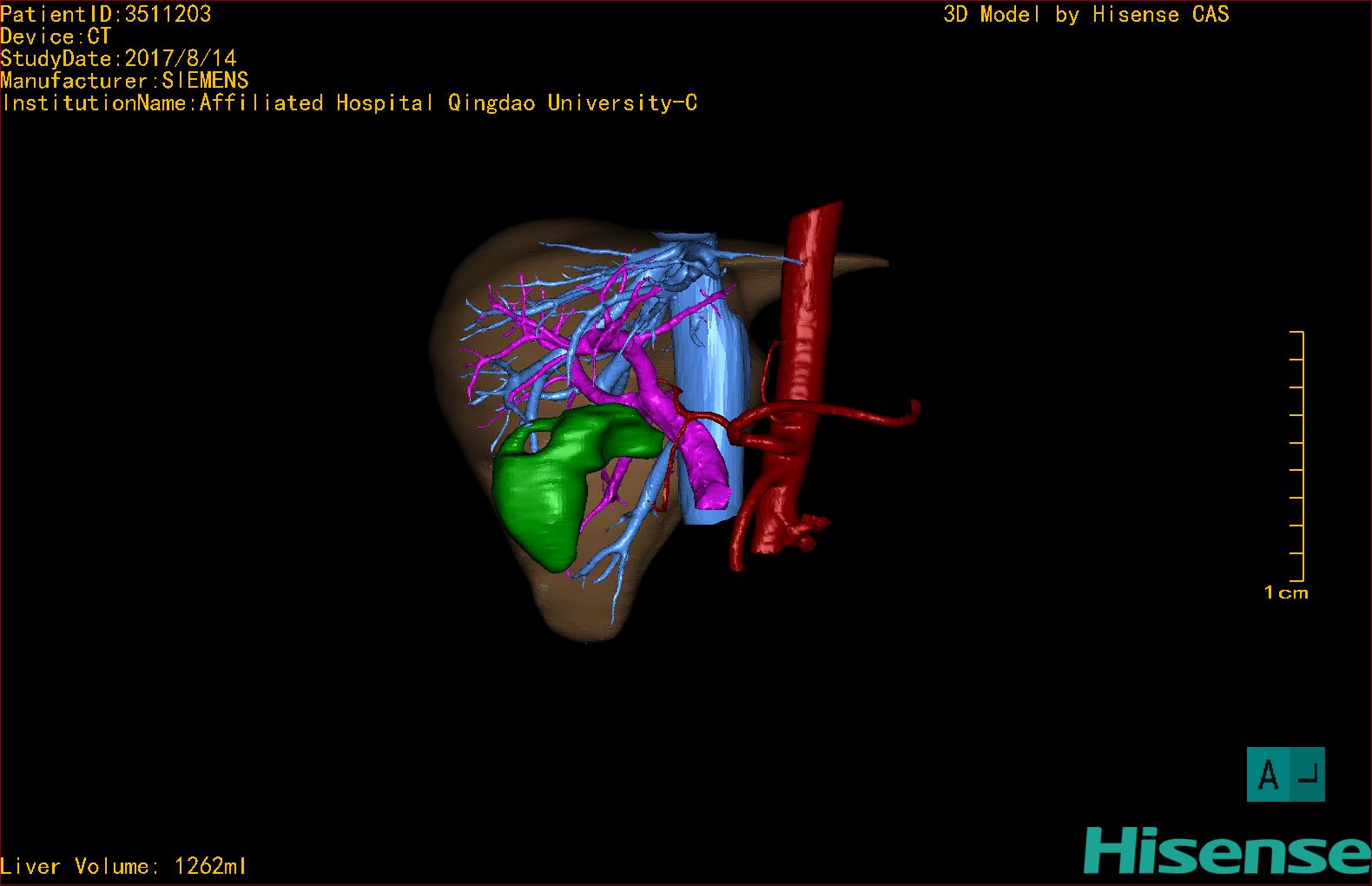Click the InstitutionName text line
1372x886 pixels.
pos(349,103)
